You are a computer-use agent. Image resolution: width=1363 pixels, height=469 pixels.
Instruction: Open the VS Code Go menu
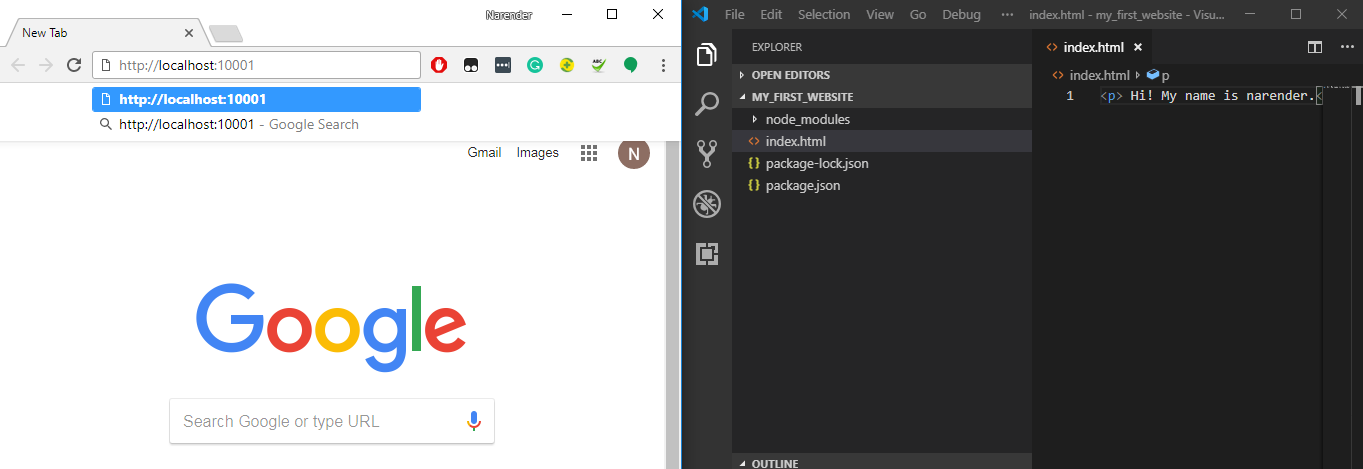pyautogui.click(x=918, y=14)
